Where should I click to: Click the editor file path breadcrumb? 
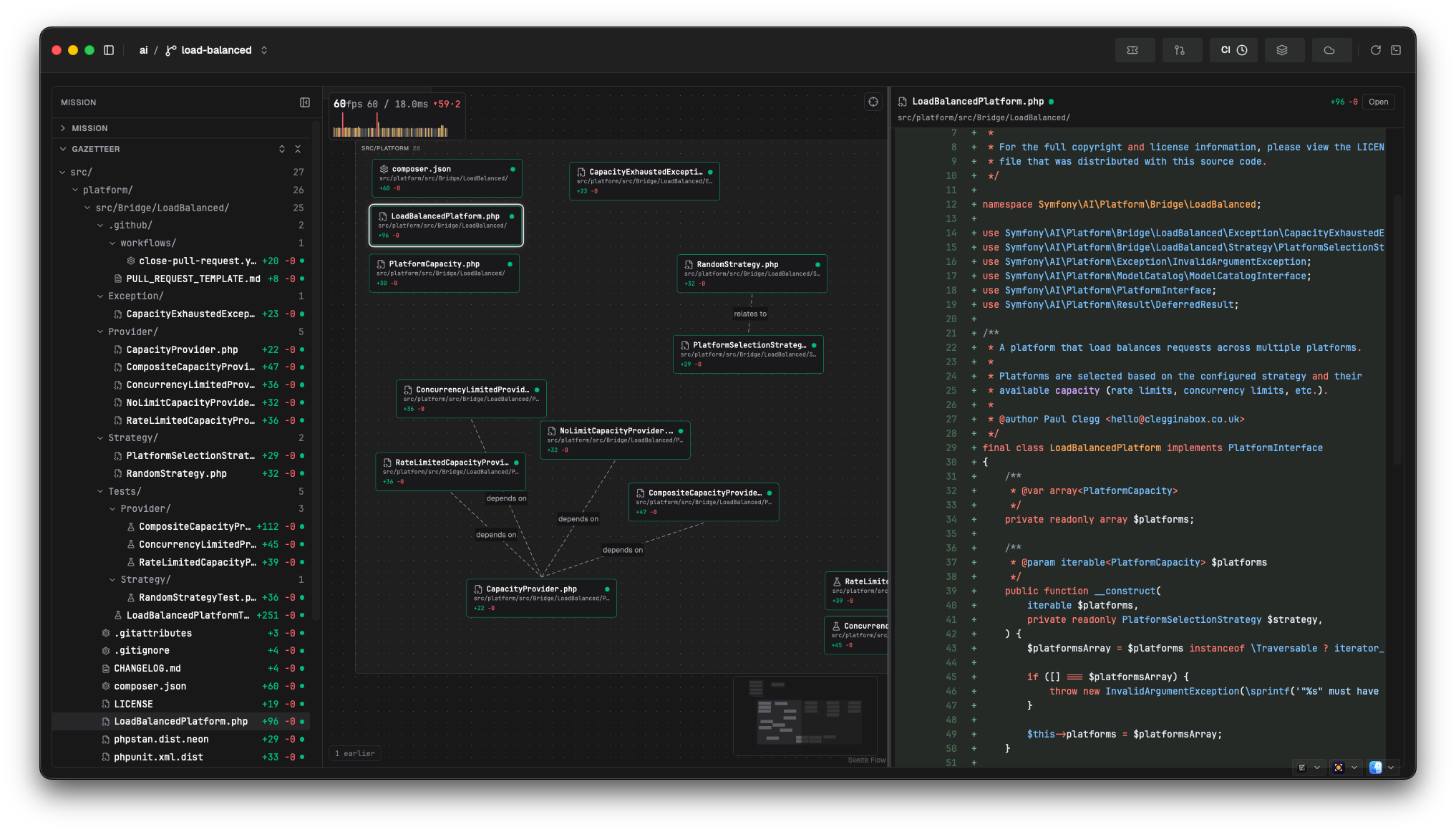[984, 117]
